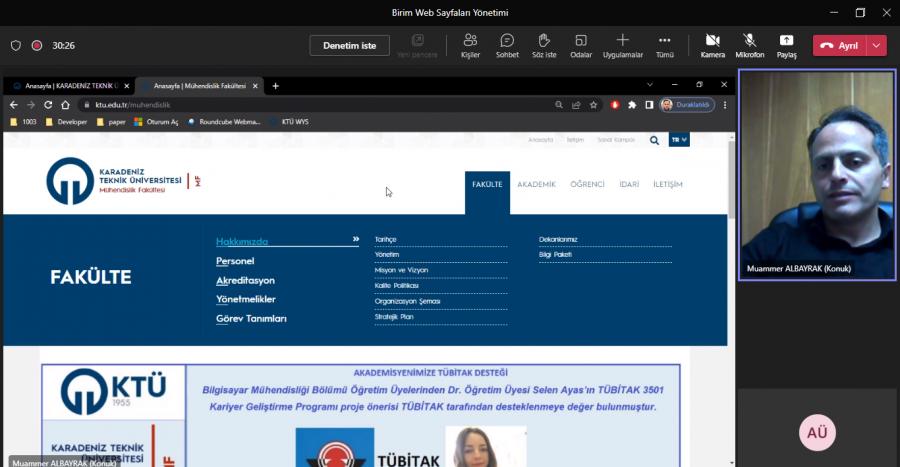The image size is (900, 467).
Task: Click the shield security icon
Action: [x=16, y=45]
